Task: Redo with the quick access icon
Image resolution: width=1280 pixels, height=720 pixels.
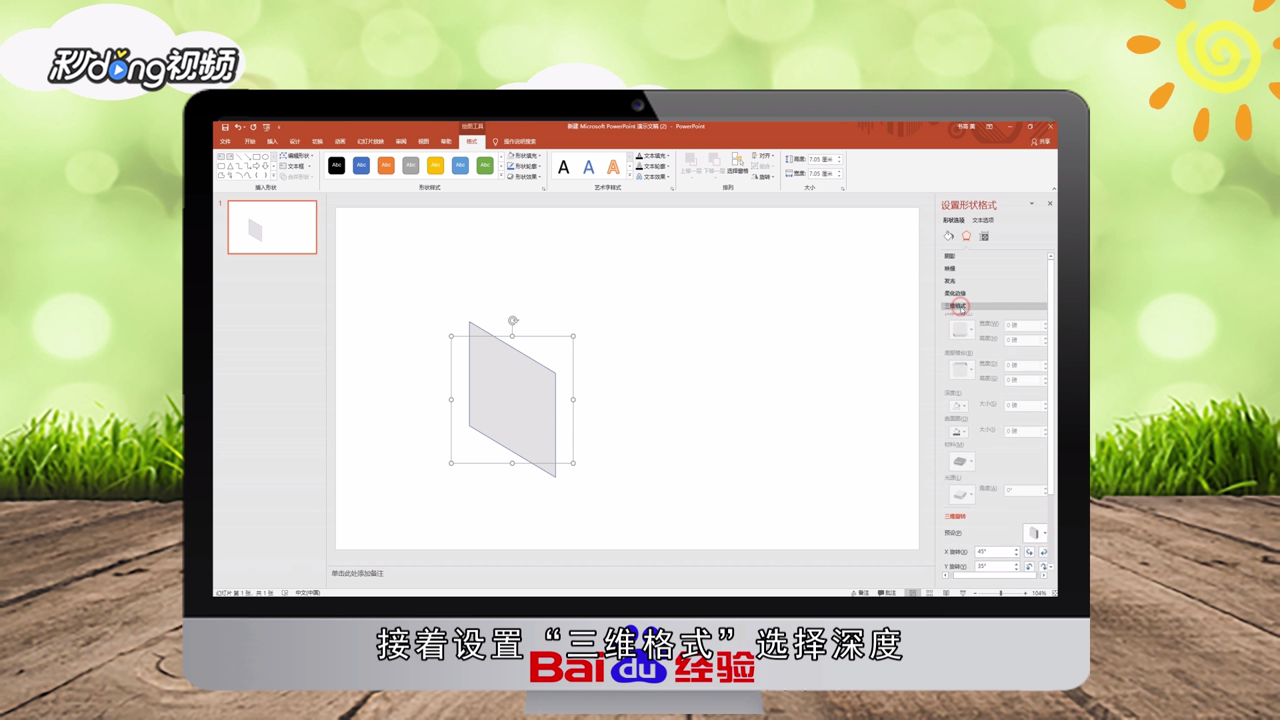Action: coord(253,127)
